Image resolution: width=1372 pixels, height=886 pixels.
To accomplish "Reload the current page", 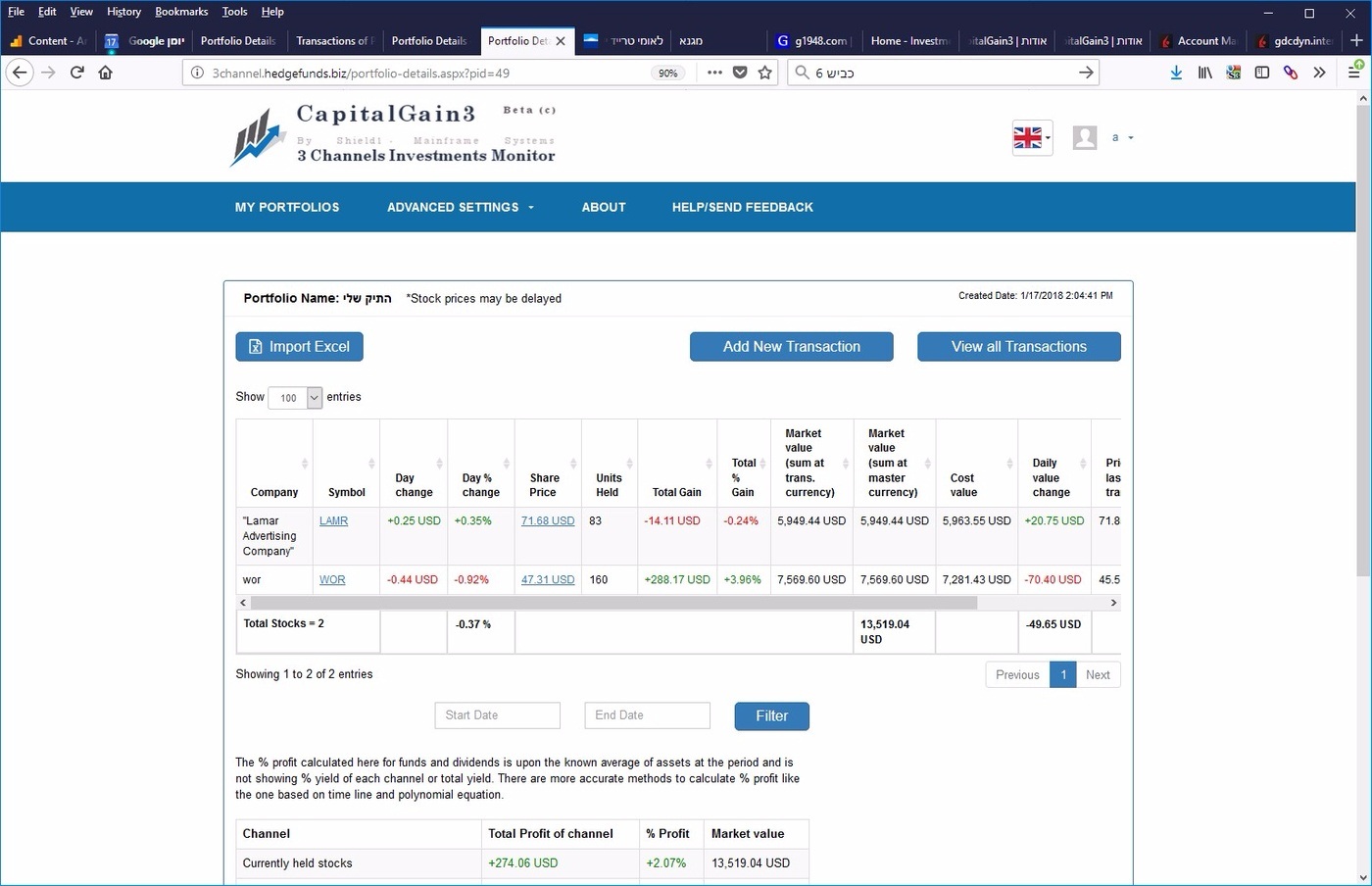I will tap(76, 73).
